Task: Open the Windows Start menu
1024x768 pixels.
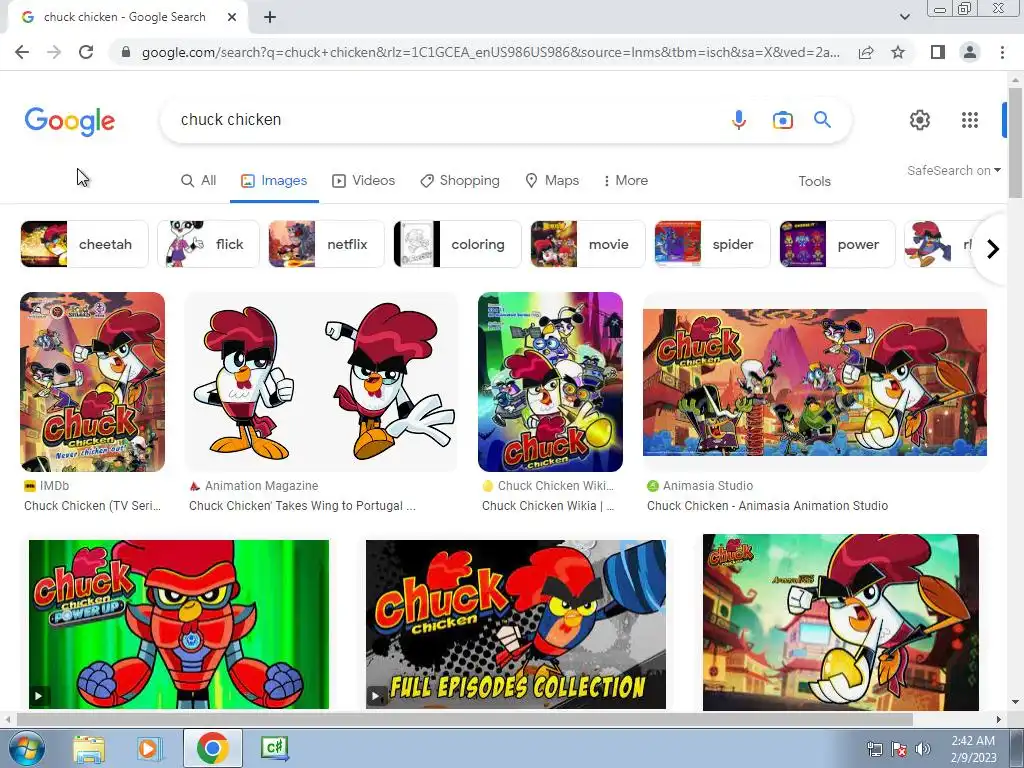Action: 25,748
